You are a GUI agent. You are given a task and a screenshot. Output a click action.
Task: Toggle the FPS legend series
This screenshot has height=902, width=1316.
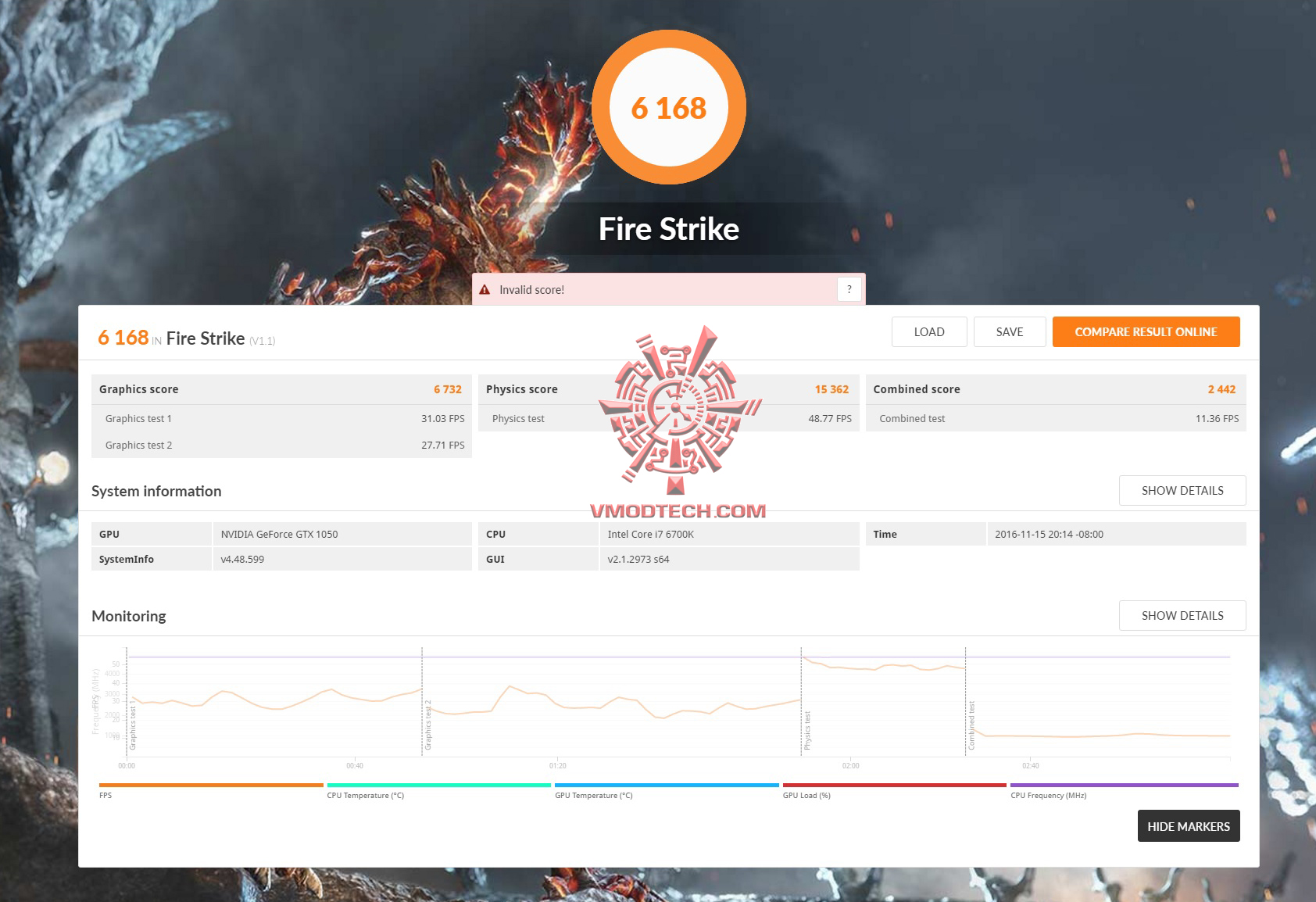[x=211, y=789]
